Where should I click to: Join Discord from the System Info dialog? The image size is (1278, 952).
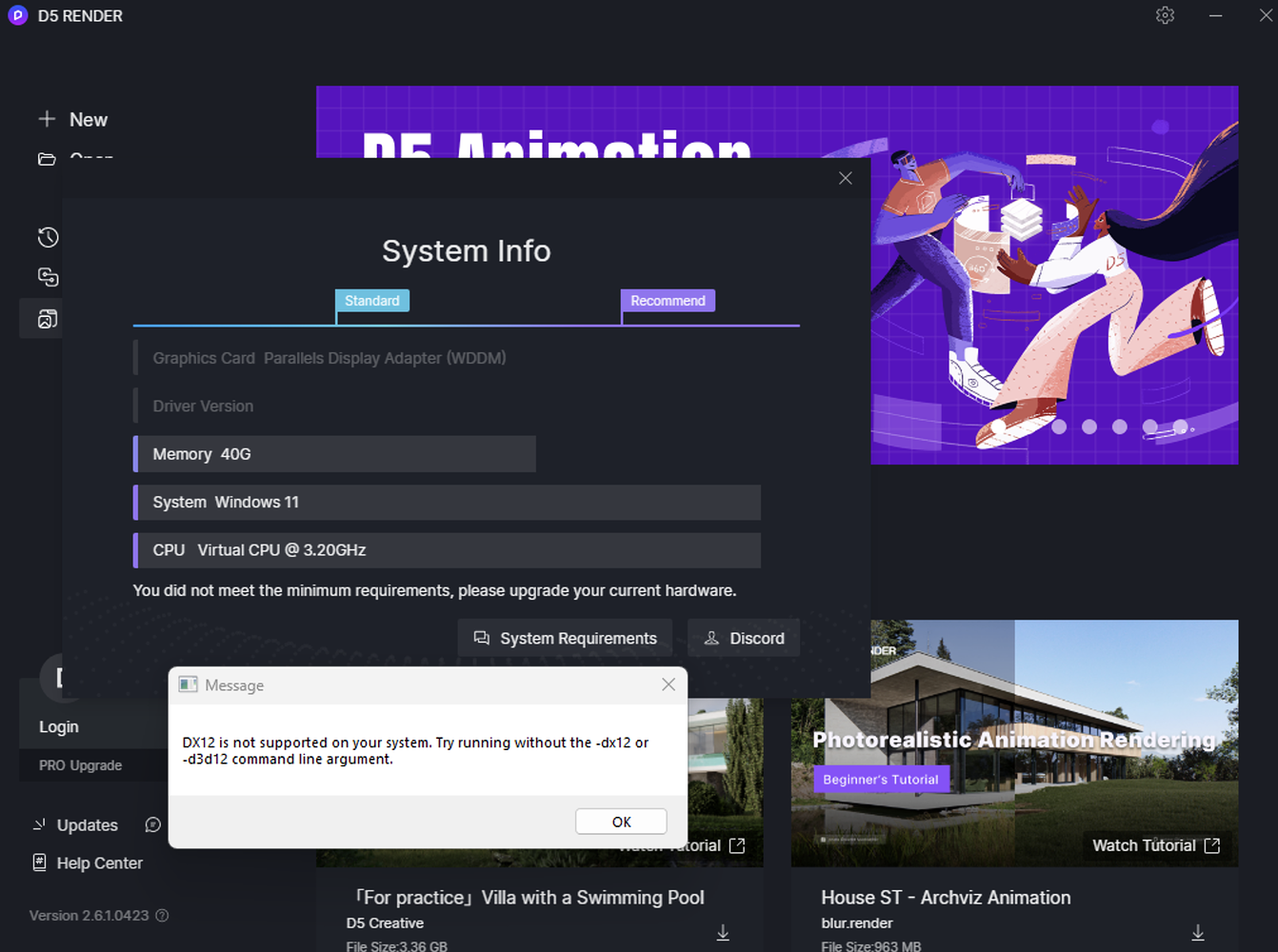[744, 638]
